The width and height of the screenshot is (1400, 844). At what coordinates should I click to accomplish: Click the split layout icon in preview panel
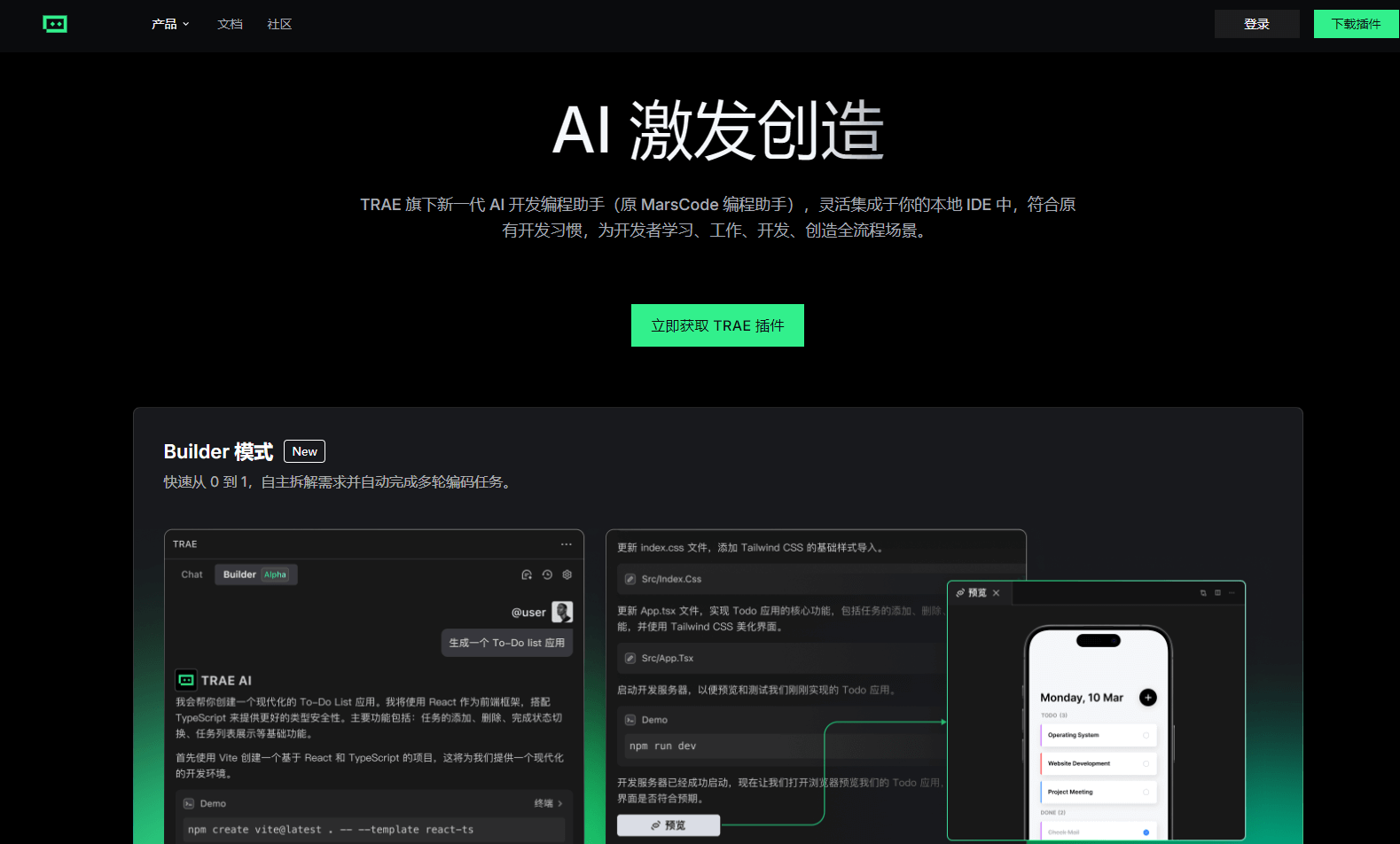1217,593
